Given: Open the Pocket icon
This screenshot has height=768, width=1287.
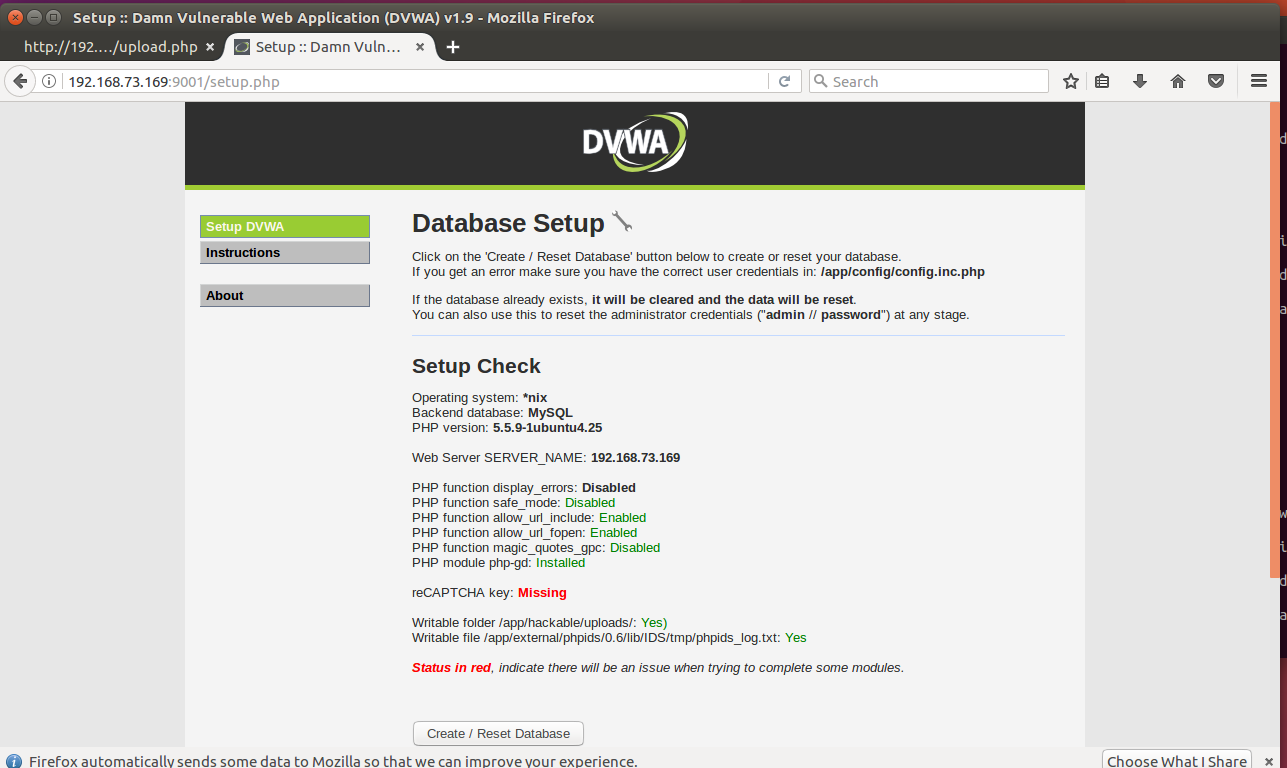Looking at the screenshot, I should (x=1216, y=82).
